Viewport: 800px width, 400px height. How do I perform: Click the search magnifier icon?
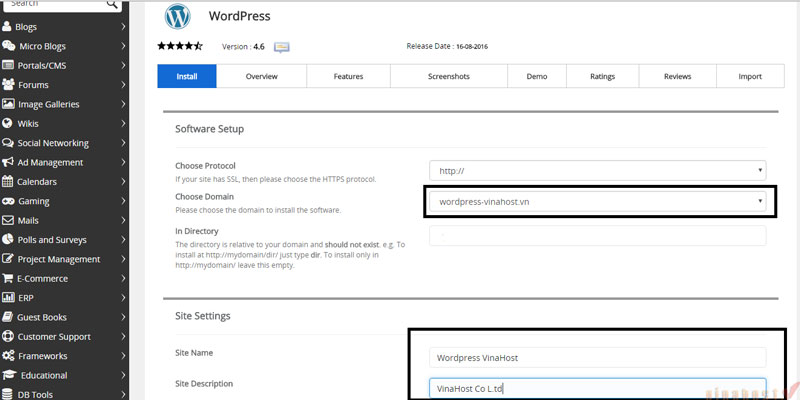point(112,4)
